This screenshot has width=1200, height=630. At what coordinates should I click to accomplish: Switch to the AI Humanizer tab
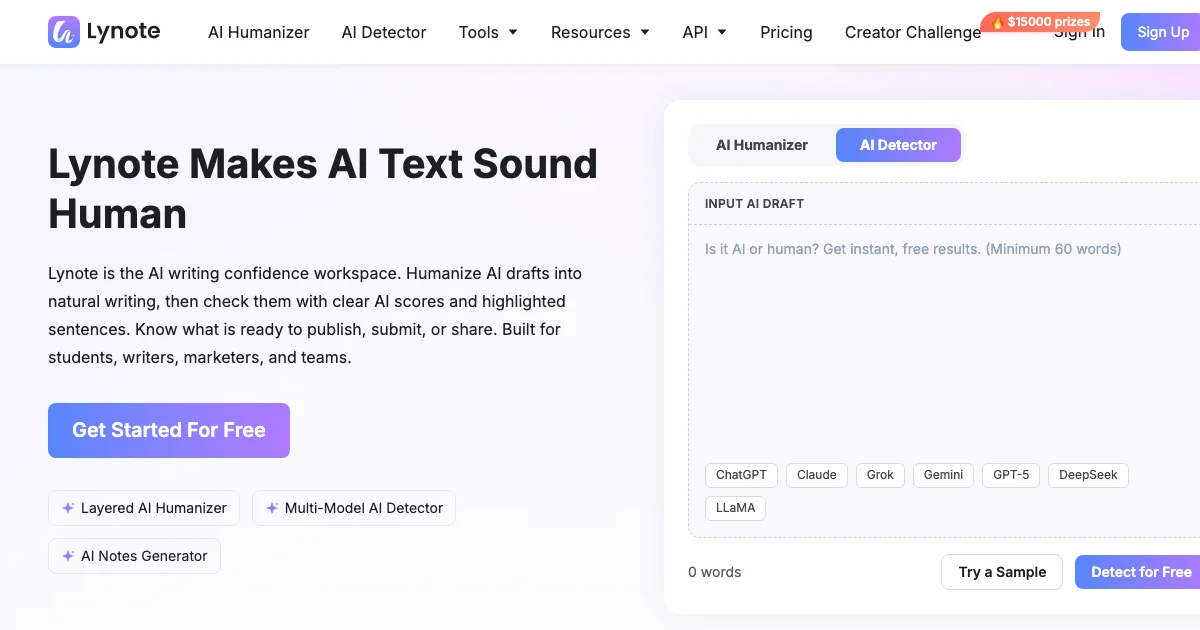point(762,145)
